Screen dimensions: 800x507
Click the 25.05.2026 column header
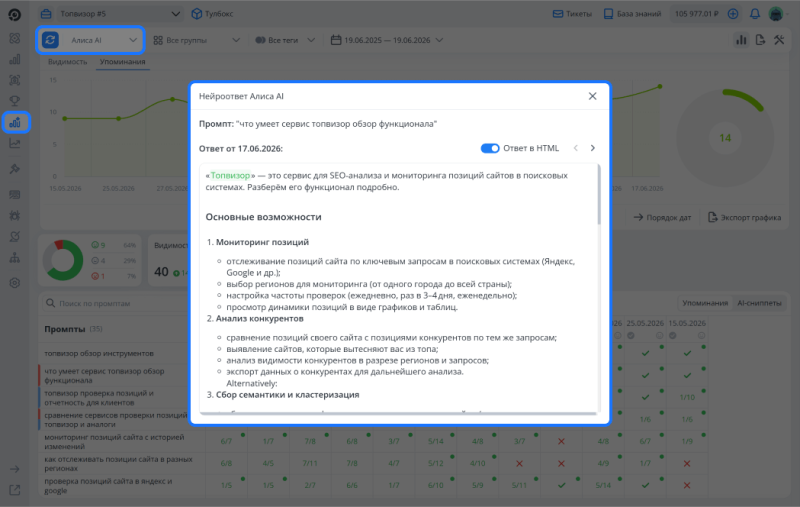tap(645, 323)
